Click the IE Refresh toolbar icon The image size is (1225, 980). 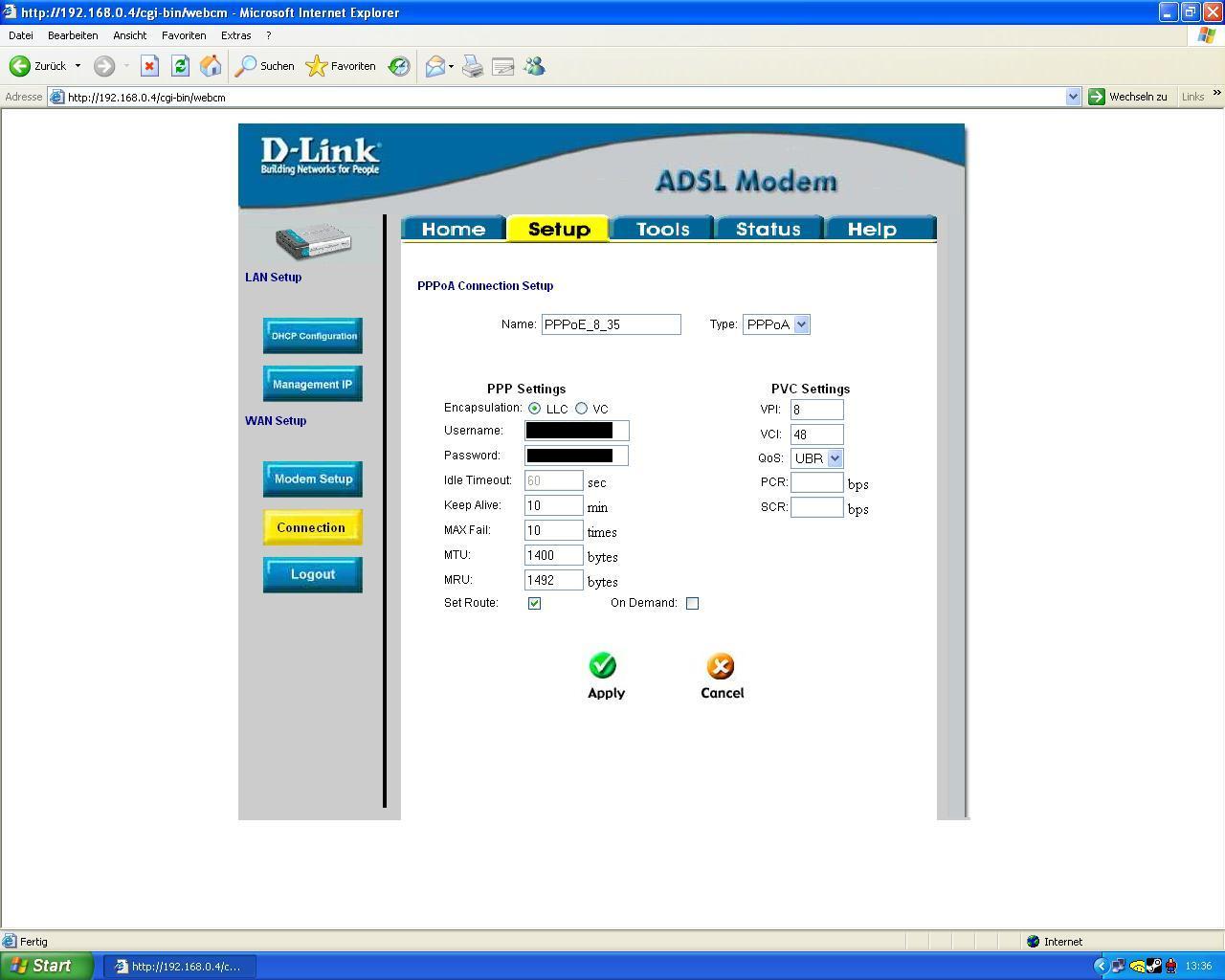[x=180, y=66]
